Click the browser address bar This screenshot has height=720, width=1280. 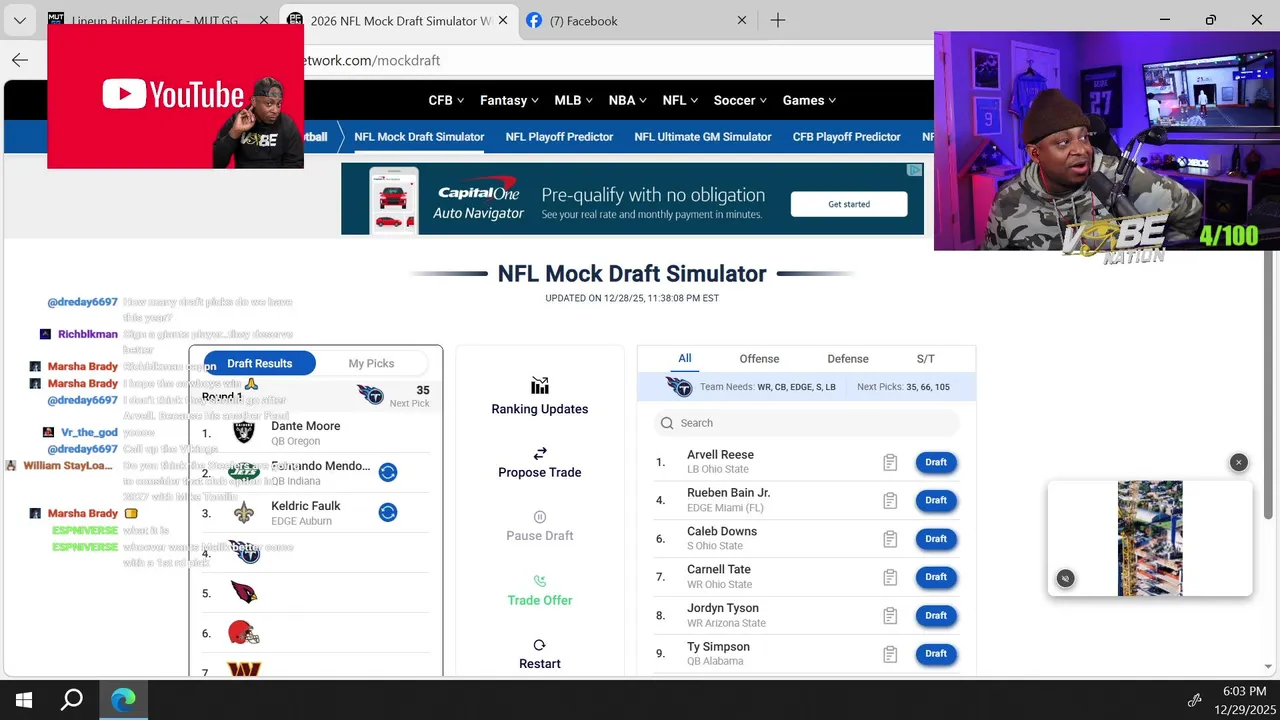tap(620, 60)
